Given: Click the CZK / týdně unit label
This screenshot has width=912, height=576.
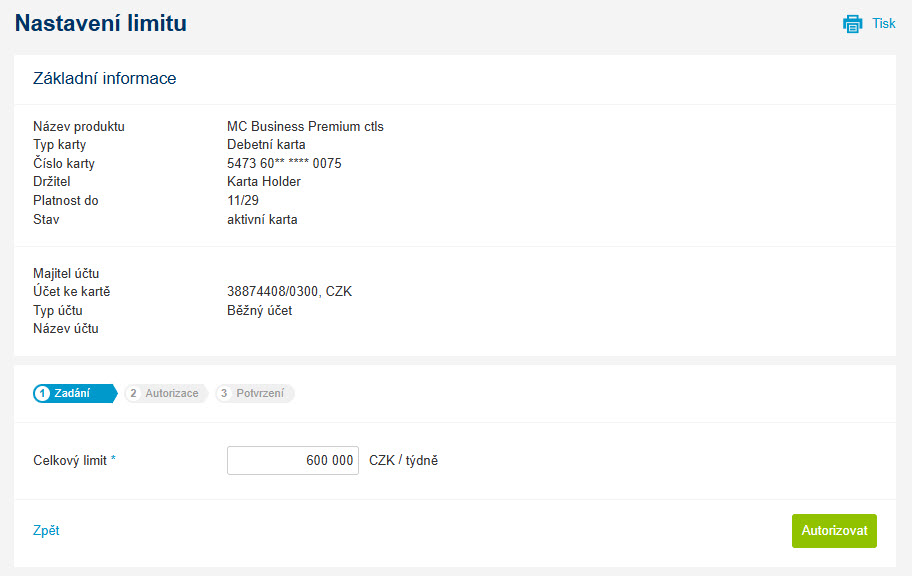Looking at the screenshot, I should (x=403, y=460).
